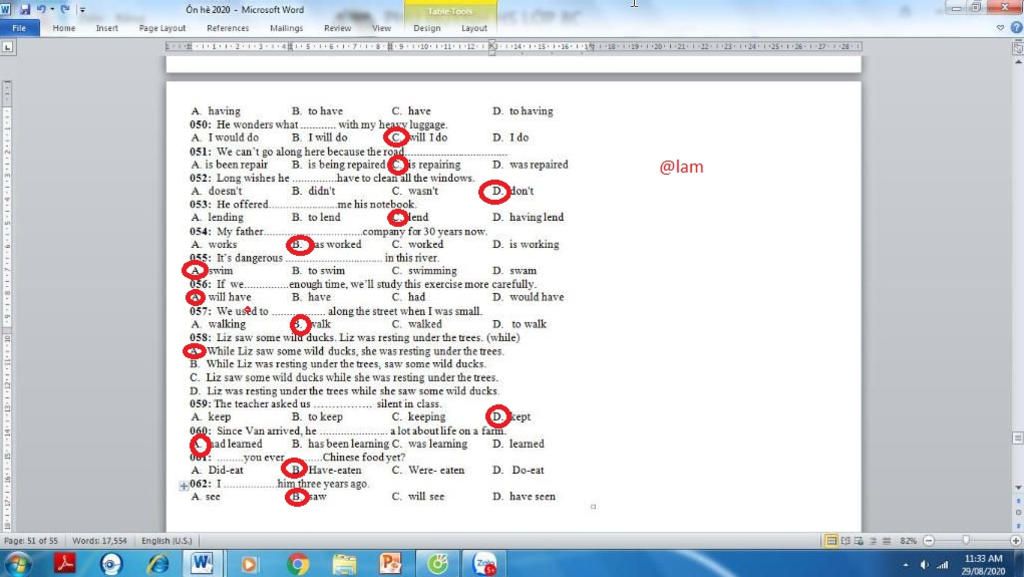Open the Page Layout tab

coord(163,28)
